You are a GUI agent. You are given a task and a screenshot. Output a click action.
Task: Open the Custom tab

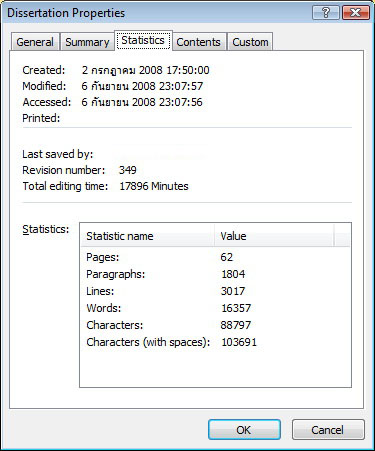pos(250,42)
